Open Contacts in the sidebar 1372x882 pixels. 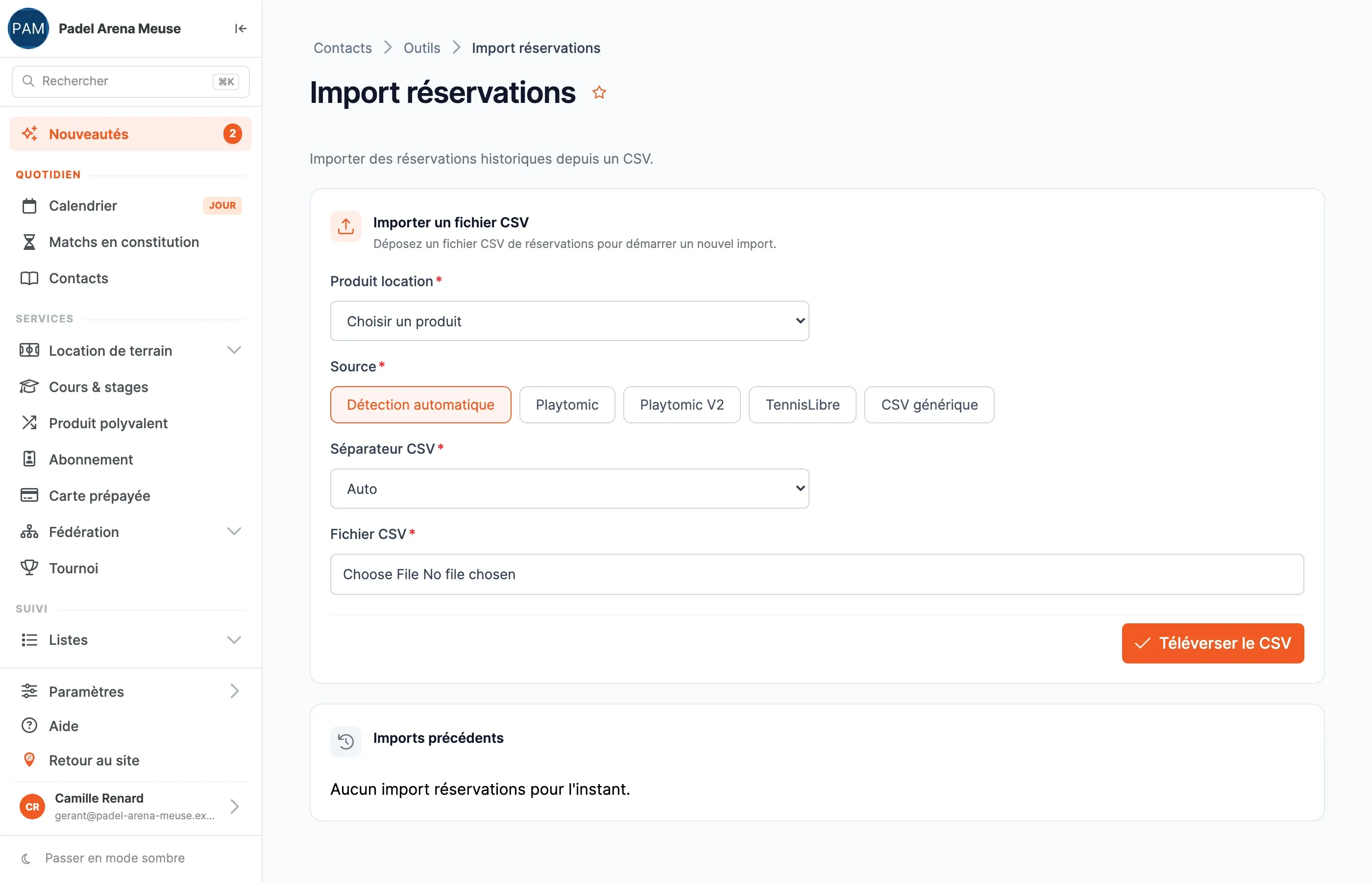(x=130, y=278)
